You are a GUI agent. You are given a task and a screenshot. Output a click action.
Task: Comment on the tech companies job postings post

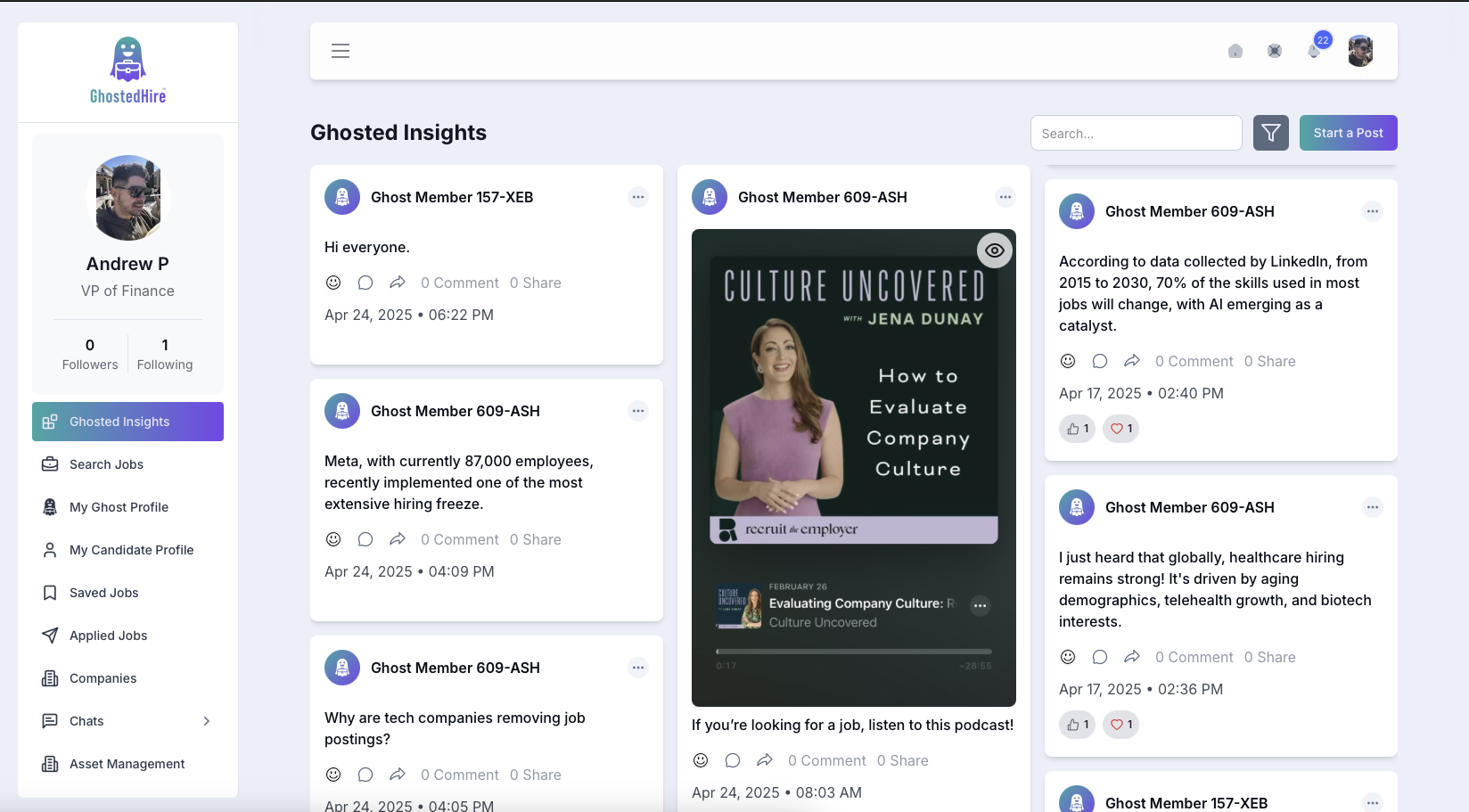pyautogui.click(x=365, y=775)
